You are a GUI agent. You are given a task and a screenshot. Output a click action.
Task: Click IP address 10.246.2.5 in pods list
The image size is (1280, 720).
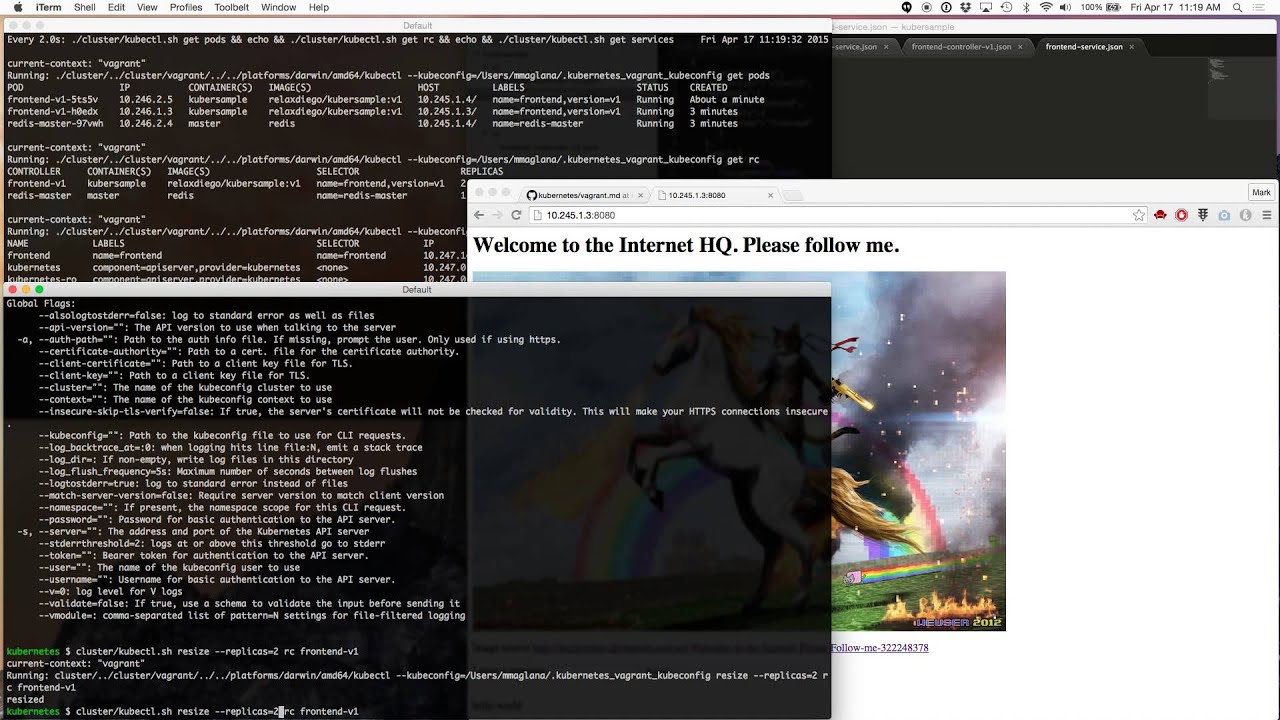click(x=146, y=100)
